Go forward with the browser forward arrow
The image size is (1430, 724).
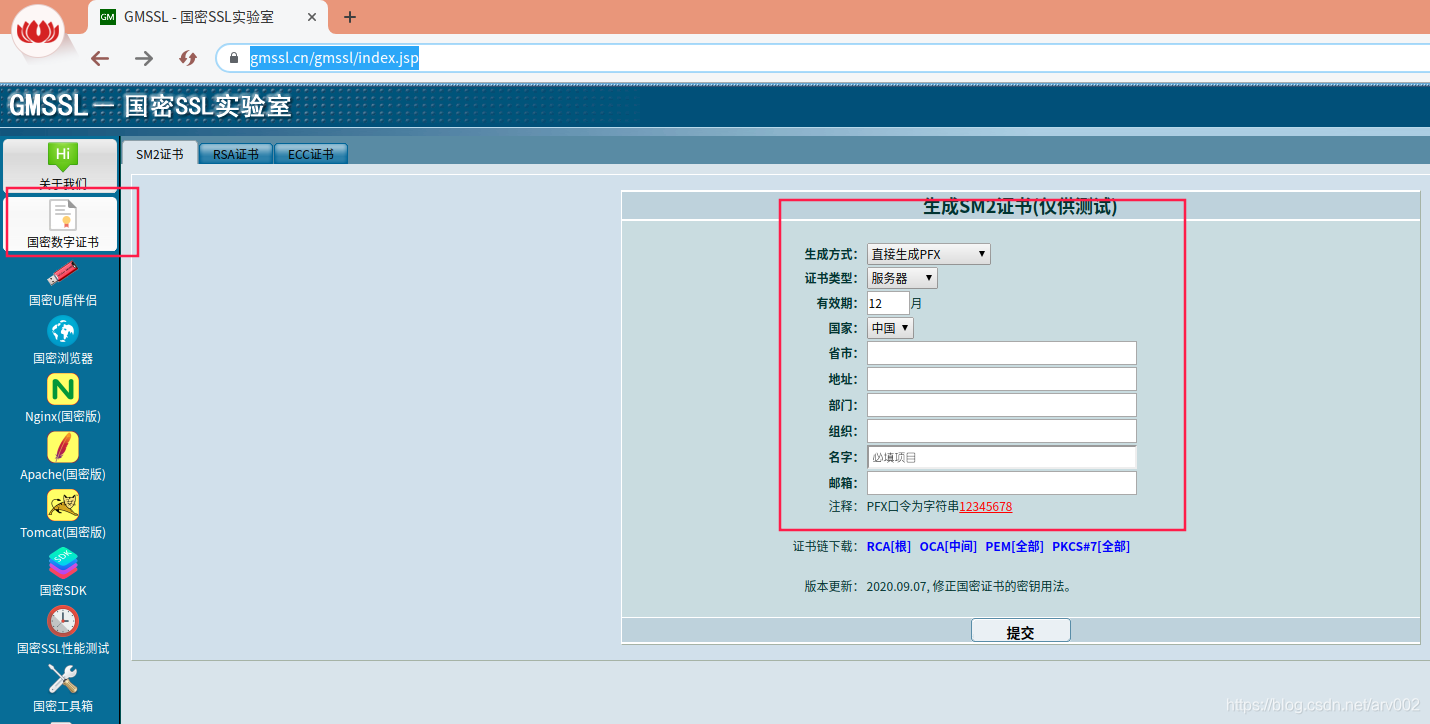click(144, 58)
